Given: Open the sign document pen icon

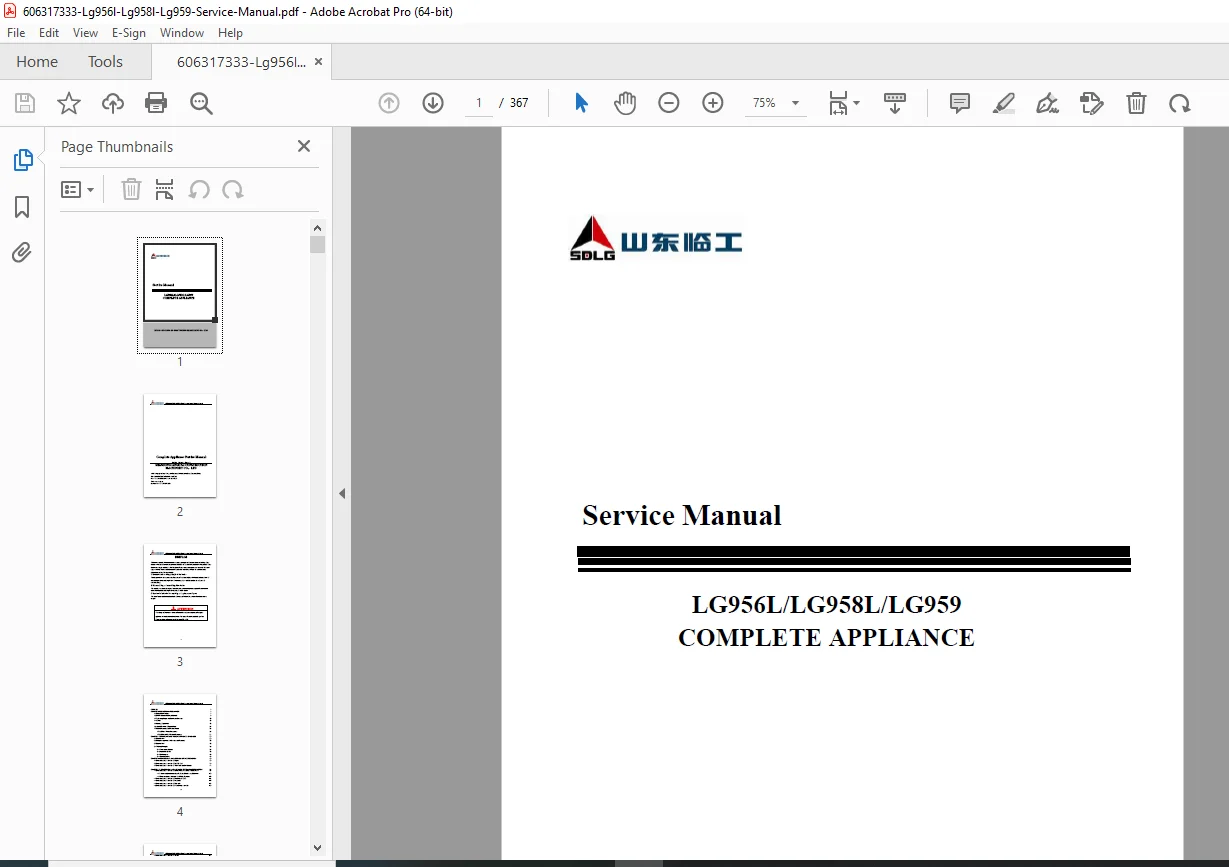Looking at the screenshot, I should [x=1048, y=103].
